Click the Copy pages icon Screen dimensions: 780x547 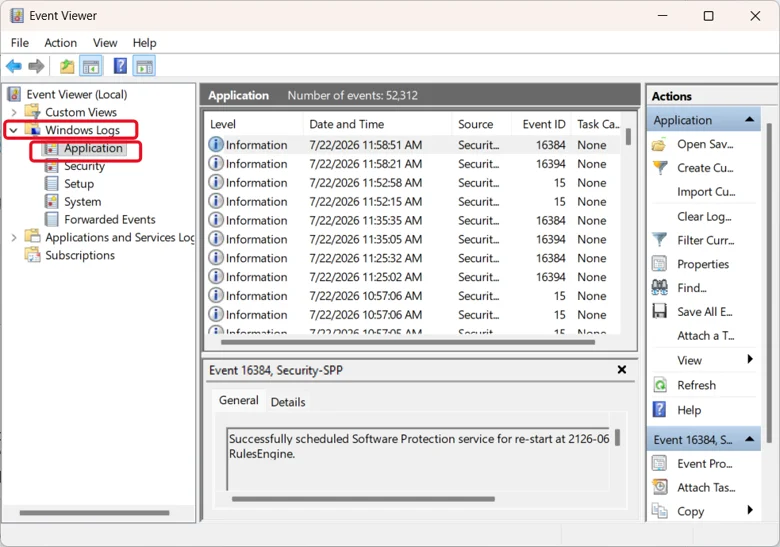[x=660, y=511]
